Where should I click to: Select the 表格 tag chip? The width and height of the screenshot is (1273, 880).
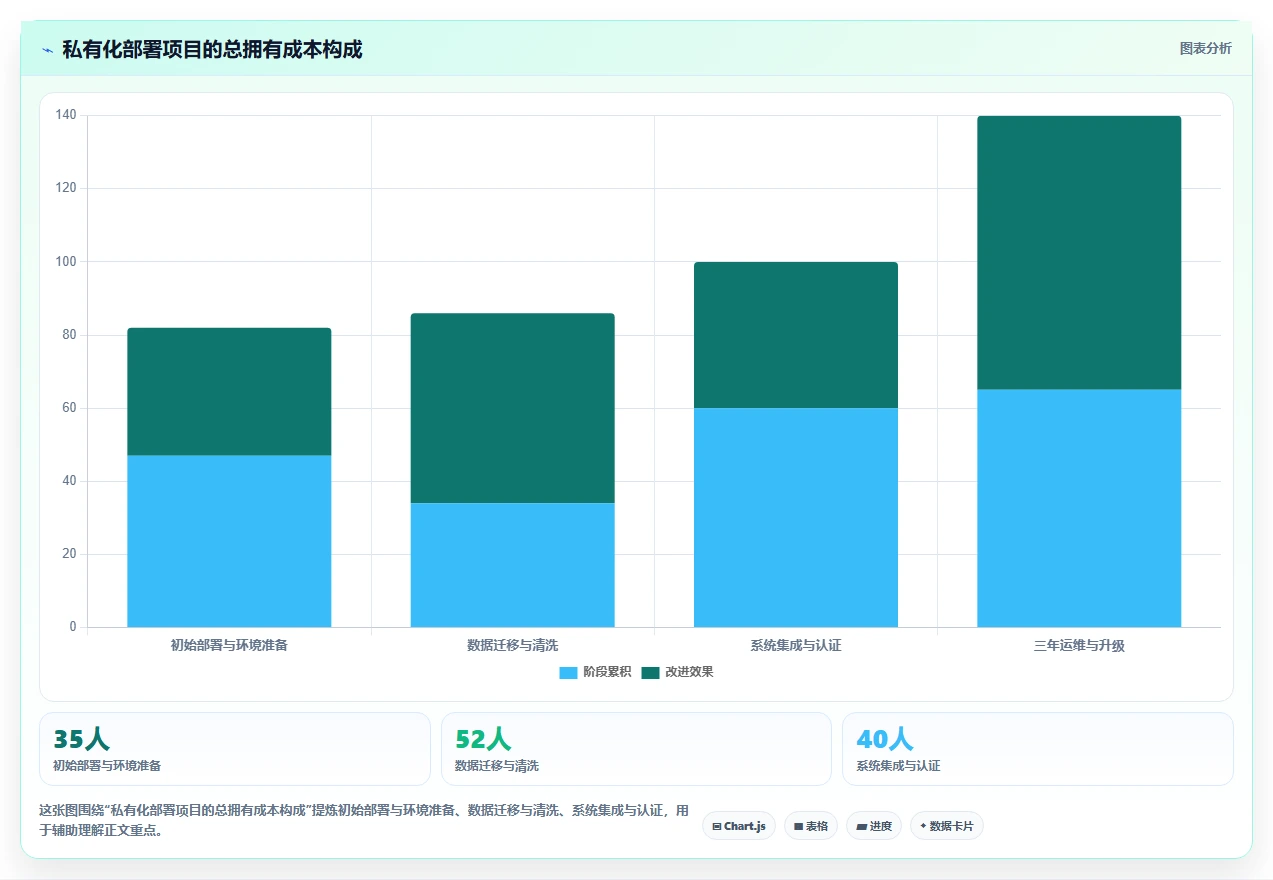pyautogui.click(x=811, y=826)
